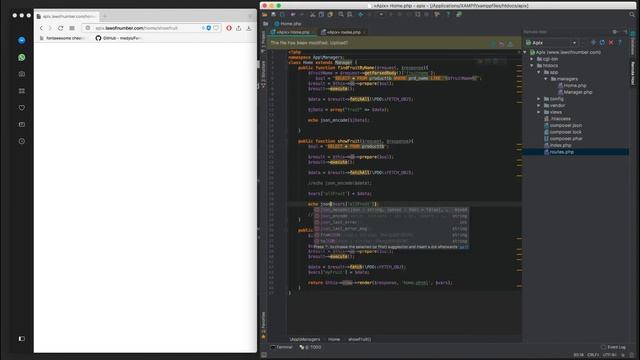The width and height of the screenshot is (640, 360).
Task: Click the Home class breadcrumb below the editor
Action: click(x=334, y=339)
